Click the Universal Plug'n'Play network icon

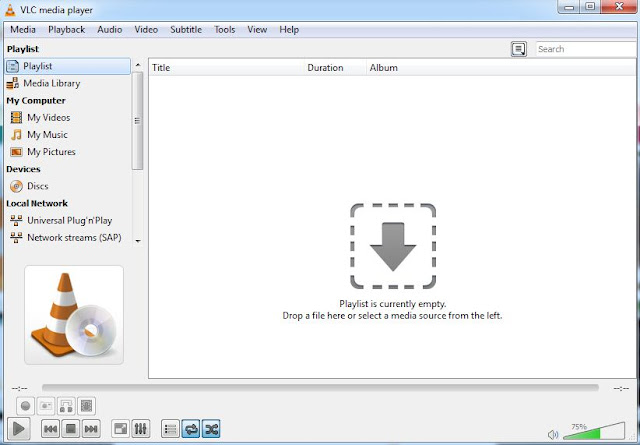pos(16,220)
